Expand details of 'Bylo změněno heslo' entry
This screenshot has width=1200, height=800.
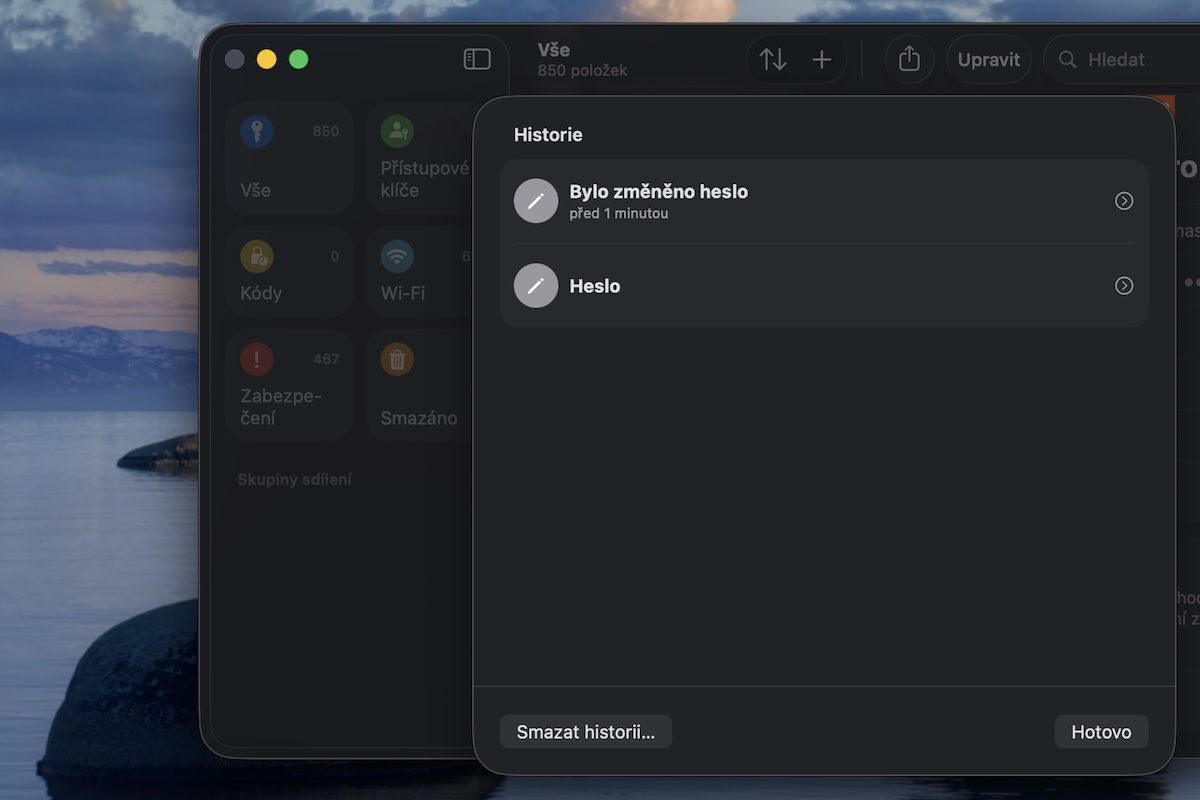point(1124,200)
